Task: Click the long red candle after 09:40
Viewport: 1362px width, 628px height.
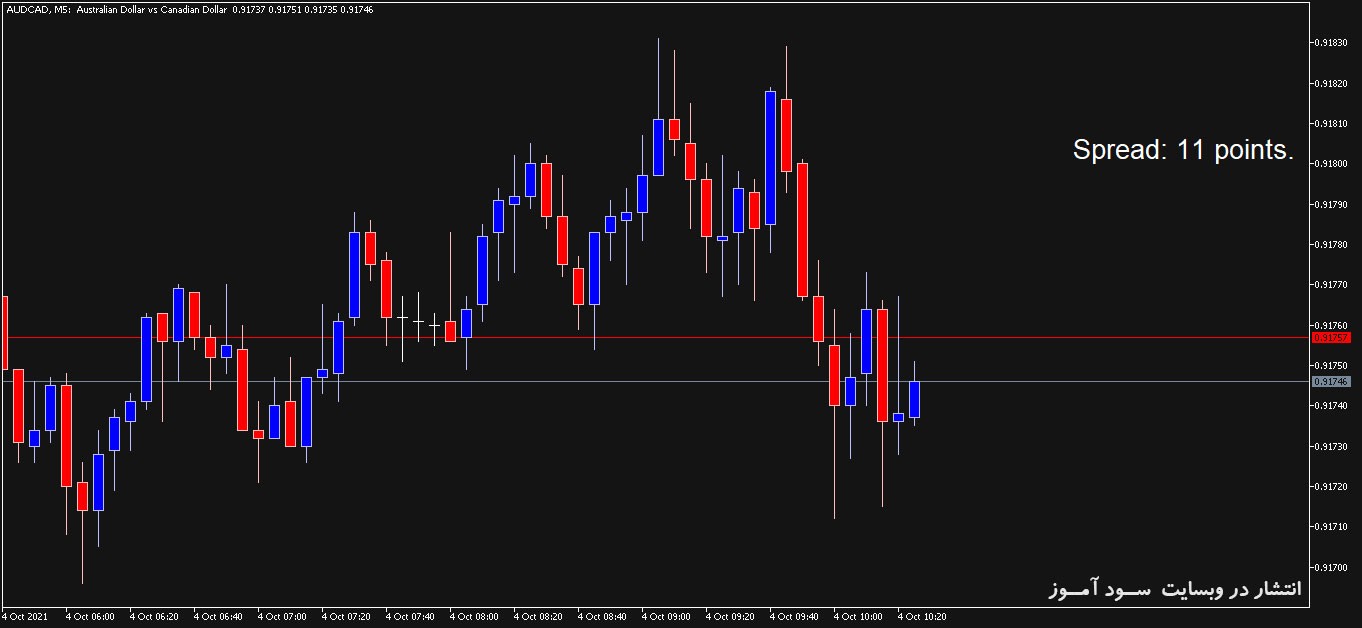Action: point(802,230)
